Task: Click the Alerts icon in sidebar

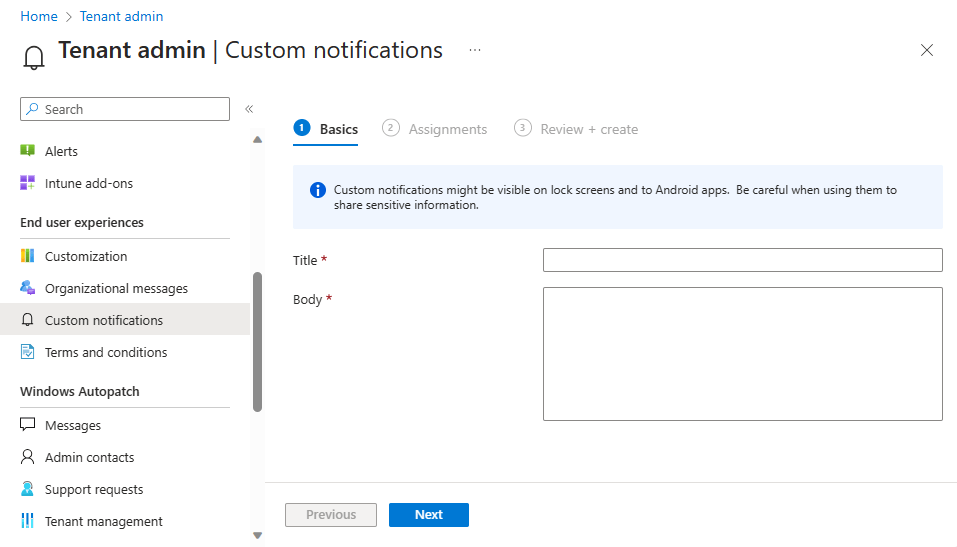Action: 28,151
